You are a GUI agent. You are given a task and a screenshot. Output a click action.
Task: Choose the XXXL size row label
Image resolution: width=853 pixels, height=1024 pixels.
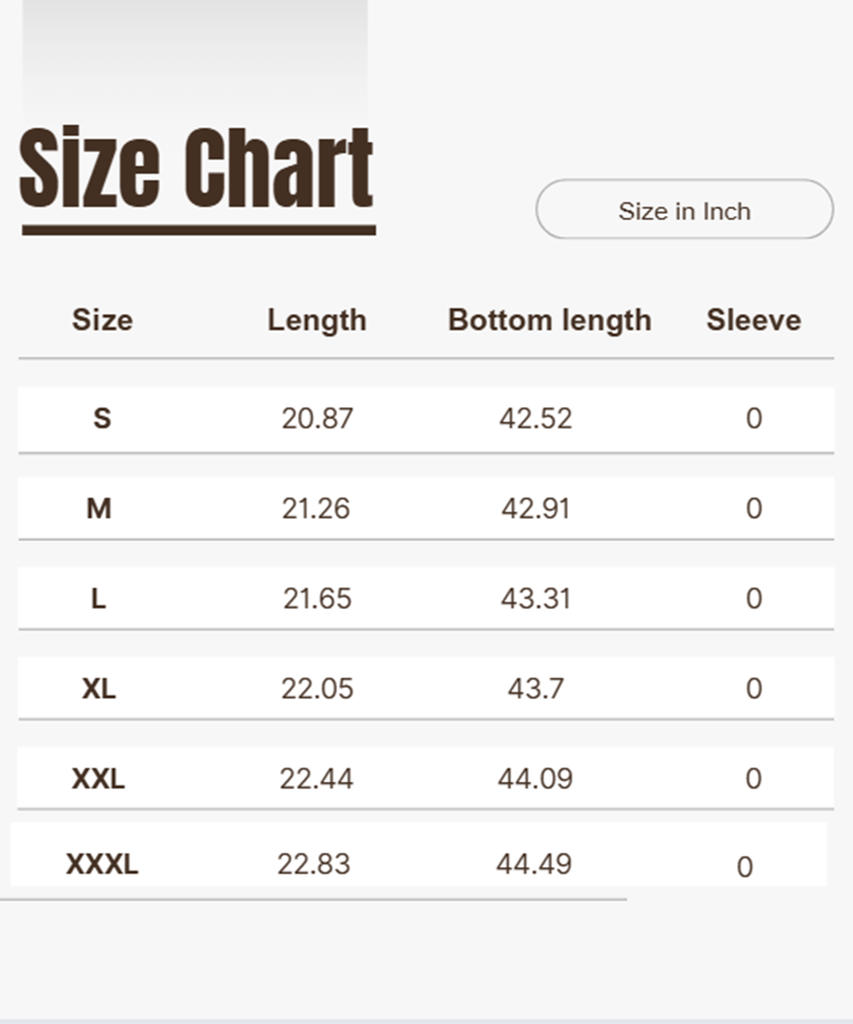102,864
